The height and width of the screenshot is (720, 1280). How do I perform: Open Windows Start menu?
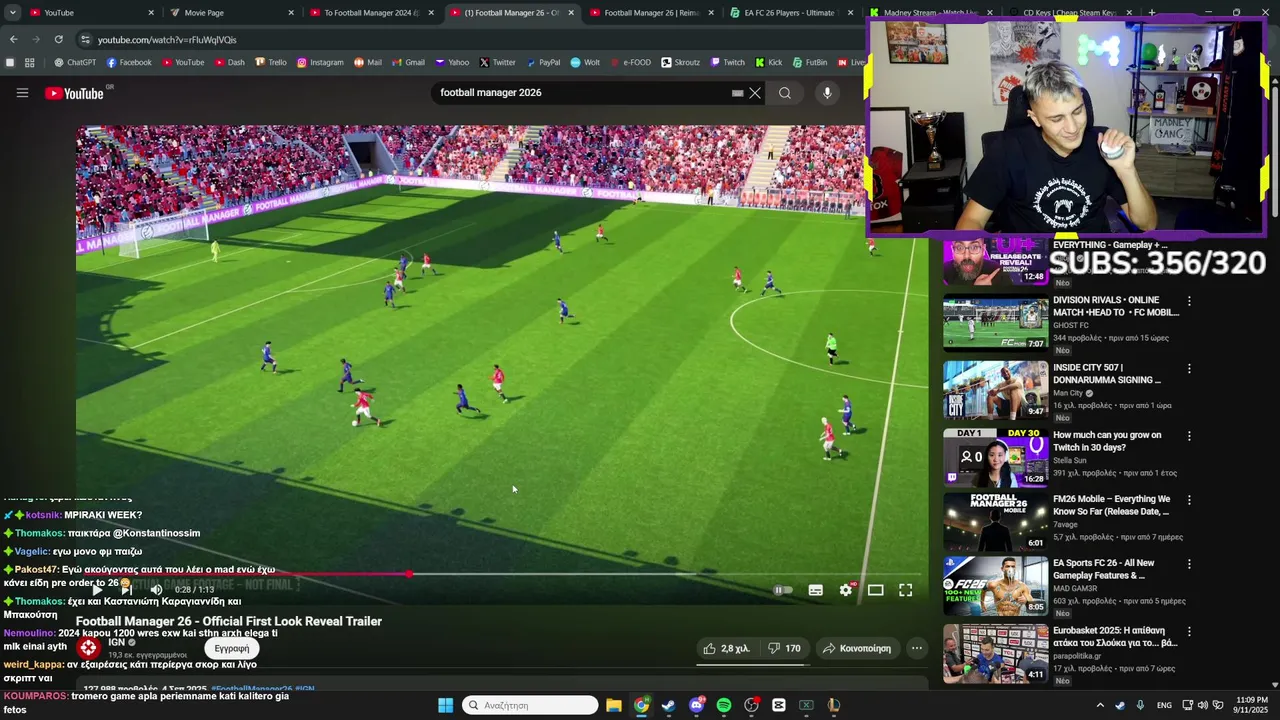pyautogui.click(x=445, y=705)
